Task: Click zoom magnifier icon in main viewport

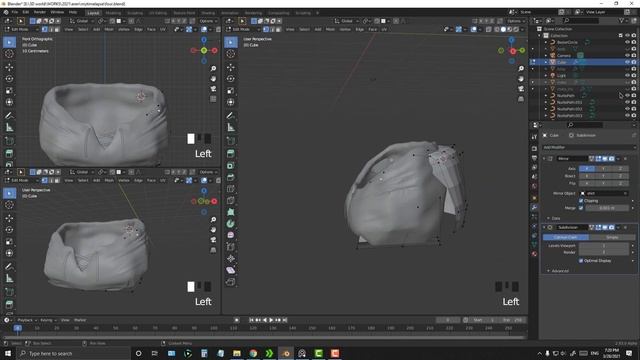Action: click(x=521, y=69)
